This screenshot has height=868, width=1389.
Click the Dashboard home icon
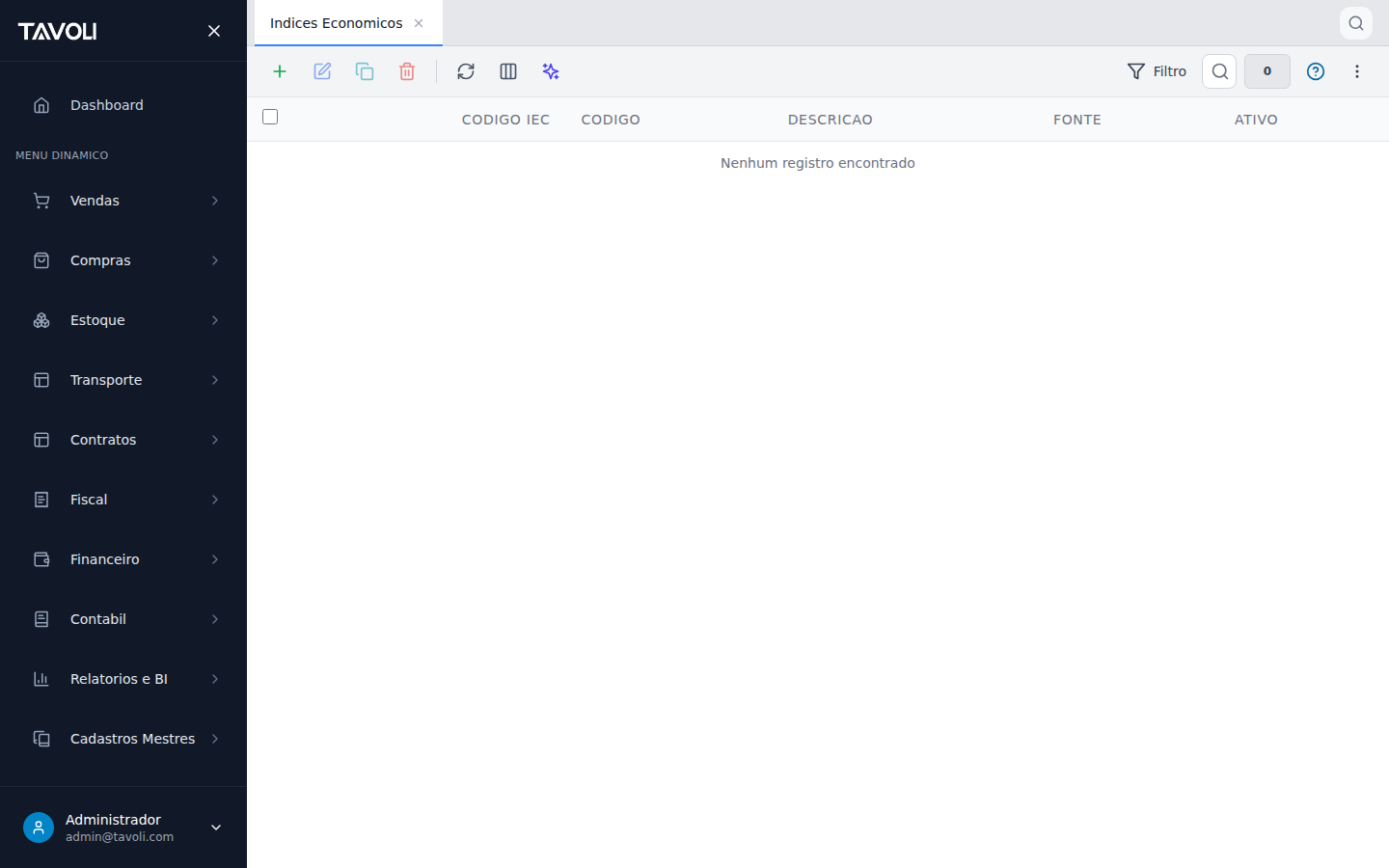click(41, 105)
